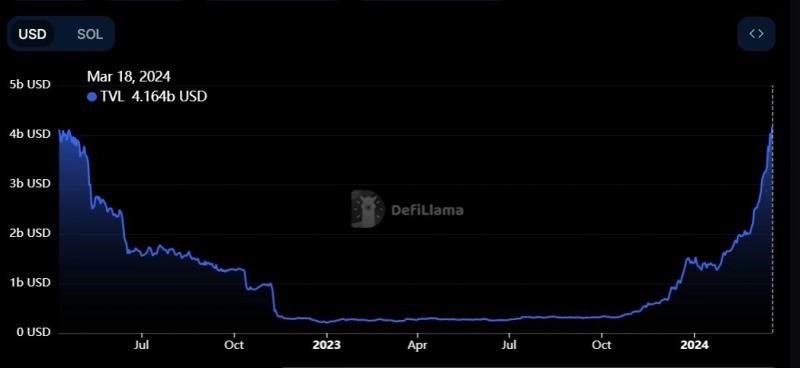The height and width of the screenshot is (368, 800).
Task: Select the Apr marker on time axis
Action: tap(417, 345)
